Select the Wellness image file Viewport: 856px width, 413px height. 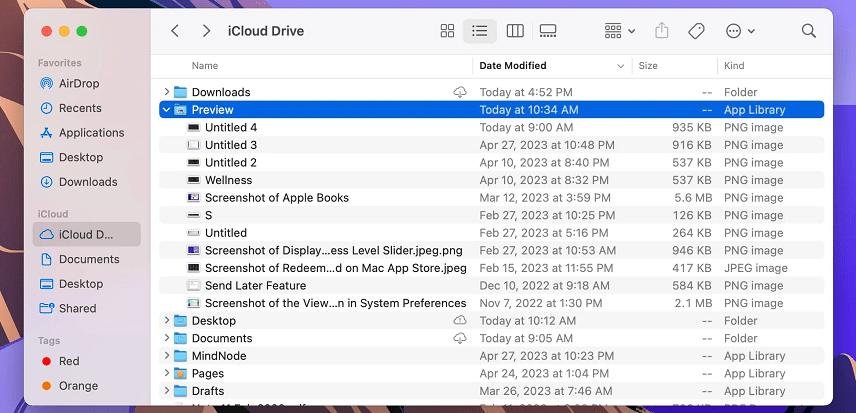(x=491, y=180)
